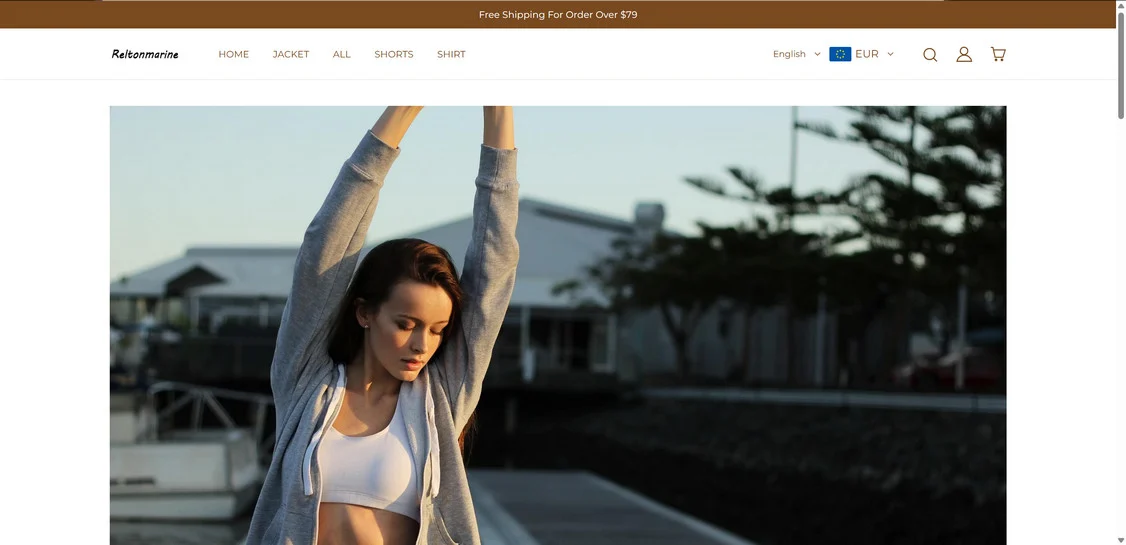Click the page vertical scrollbar thumb
This screenshot has height=545, width=1126.
[x=1121, y=65]
